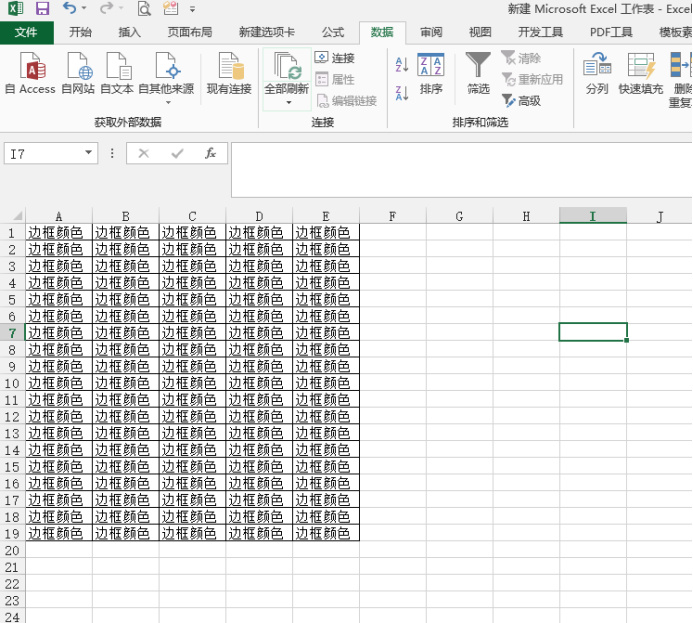Sort ascending with A to Z icon
This screenshot has width=693, height=623.
coord(402,65)
